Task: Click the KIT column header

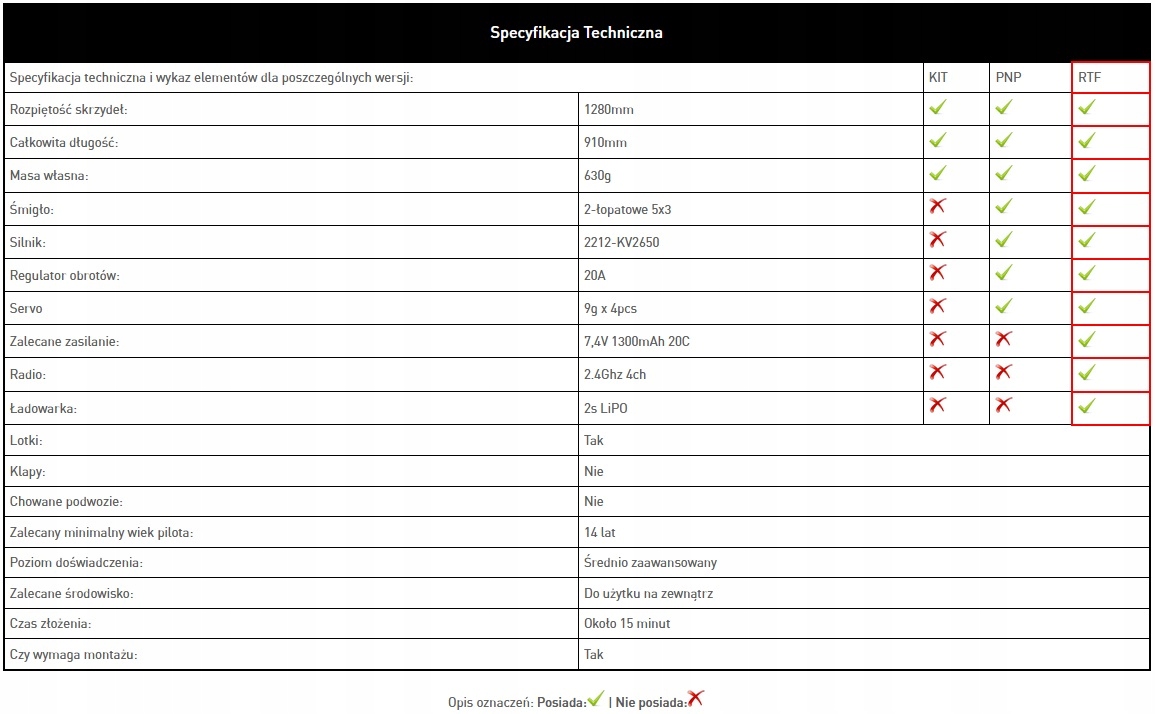Action: 938,78
